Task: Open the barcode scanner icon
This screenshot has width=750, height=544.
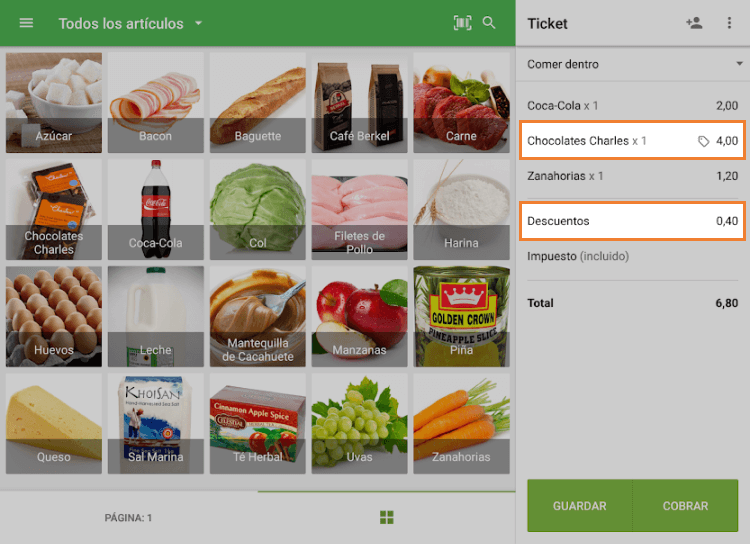Action: point(462,23)
